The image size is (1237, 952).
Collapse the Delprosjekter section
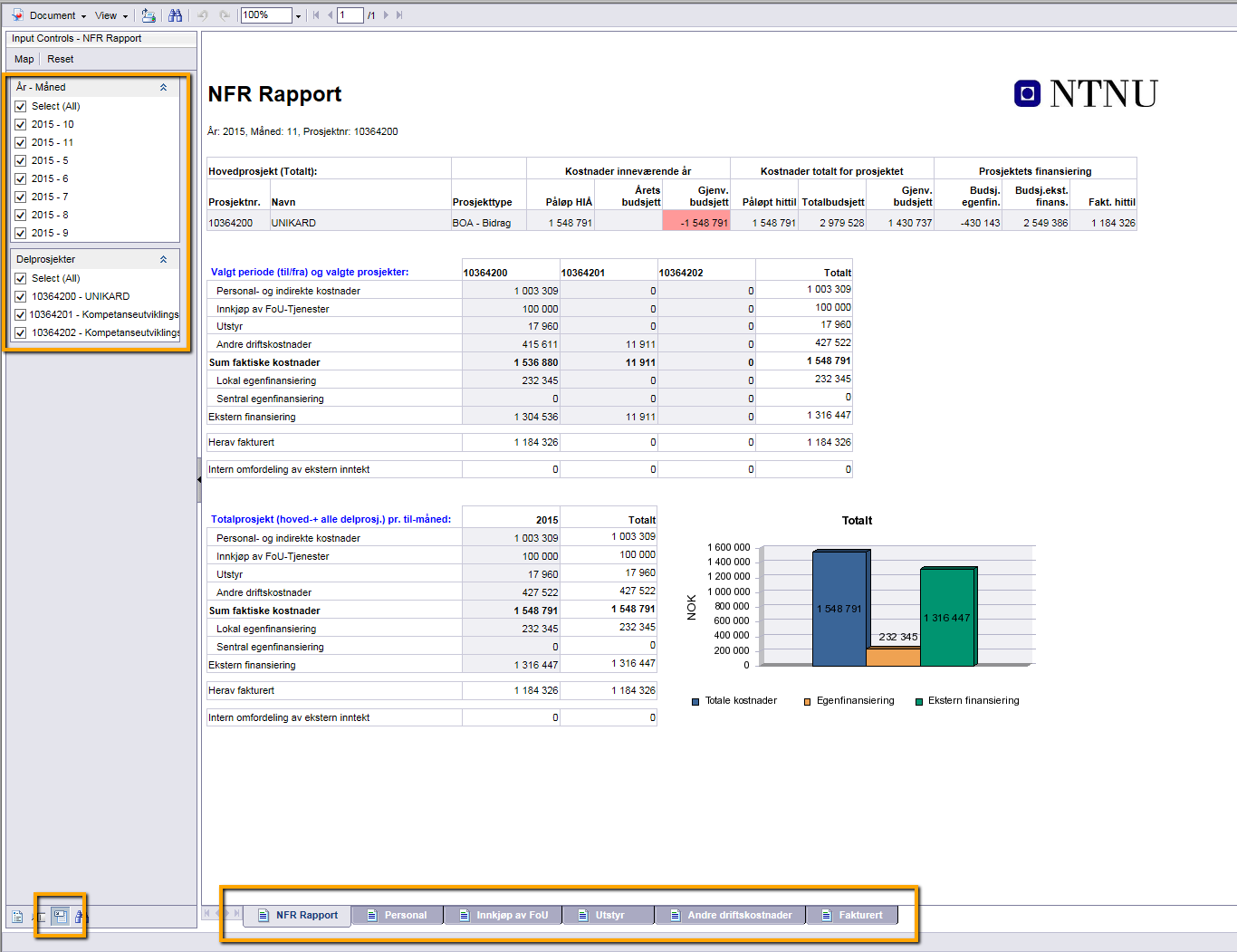click(163, 259)
